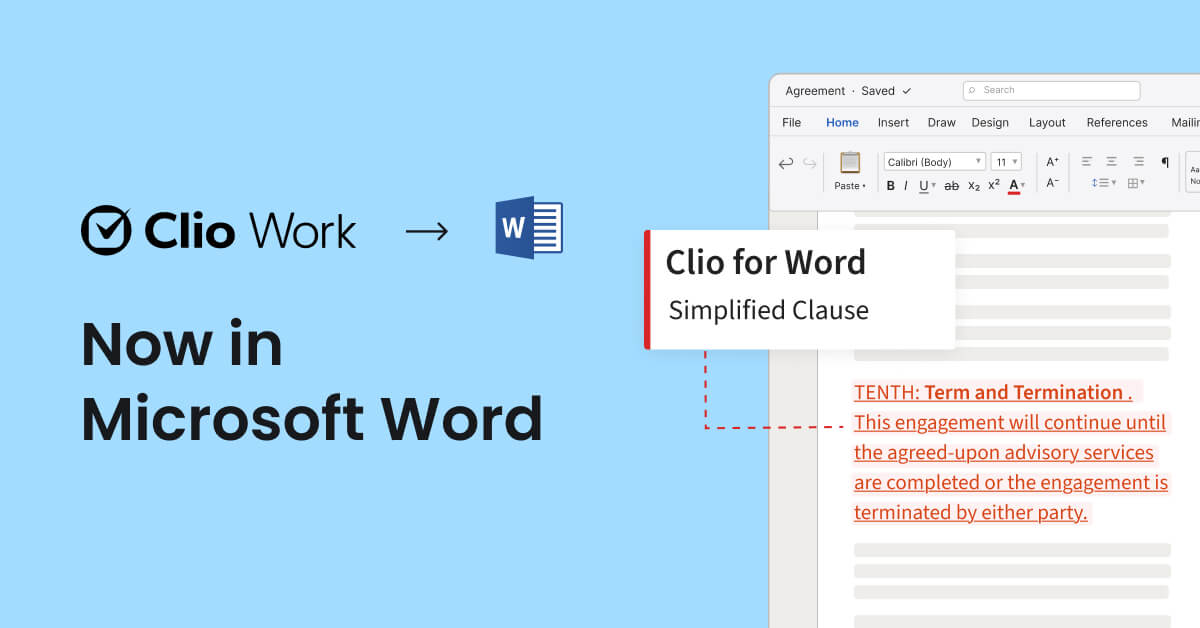
Task: Switch to the Insert tab
Action: (893, 122)
